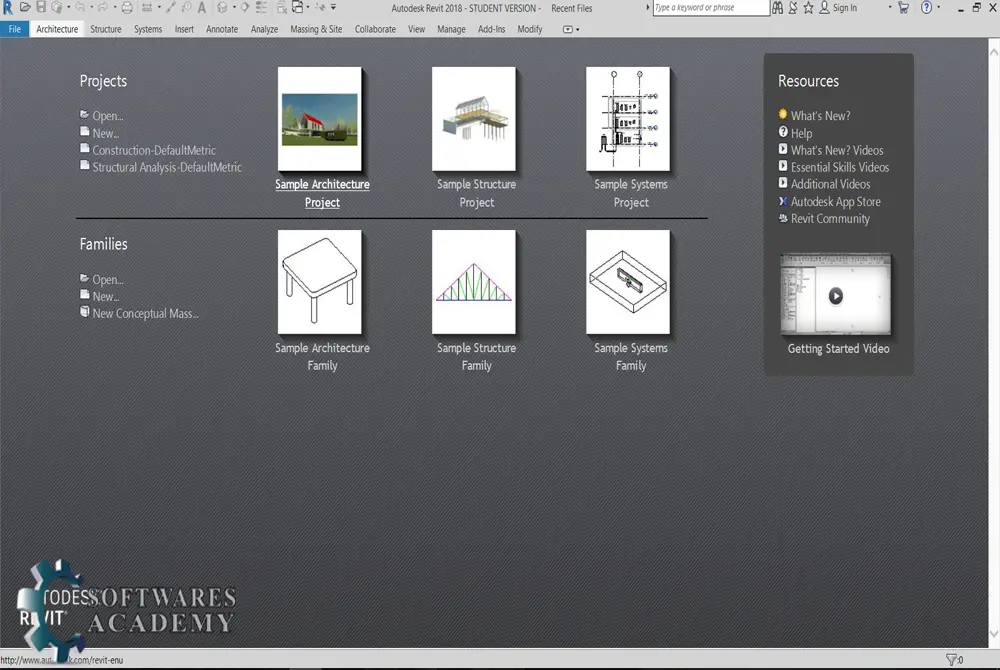Click the Switch Windows icon
1000x670 pixels.
click(297, 7)
